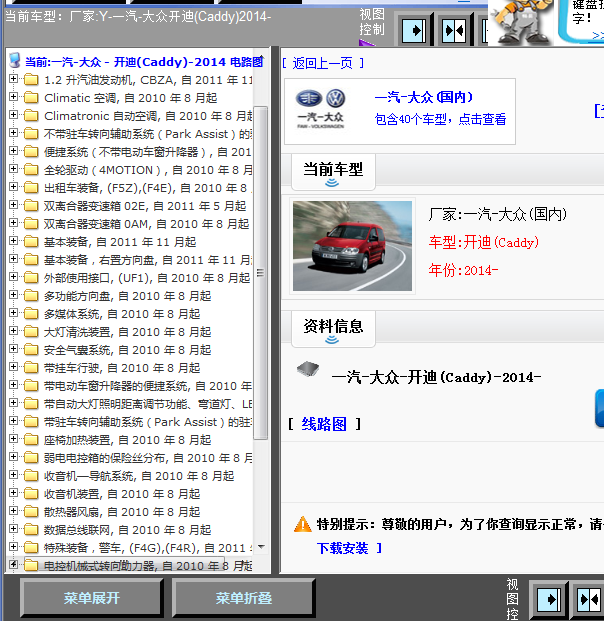Click the 菜单展开 button
Viewport: 604px width, 621px height.
(x=92, y=598)
